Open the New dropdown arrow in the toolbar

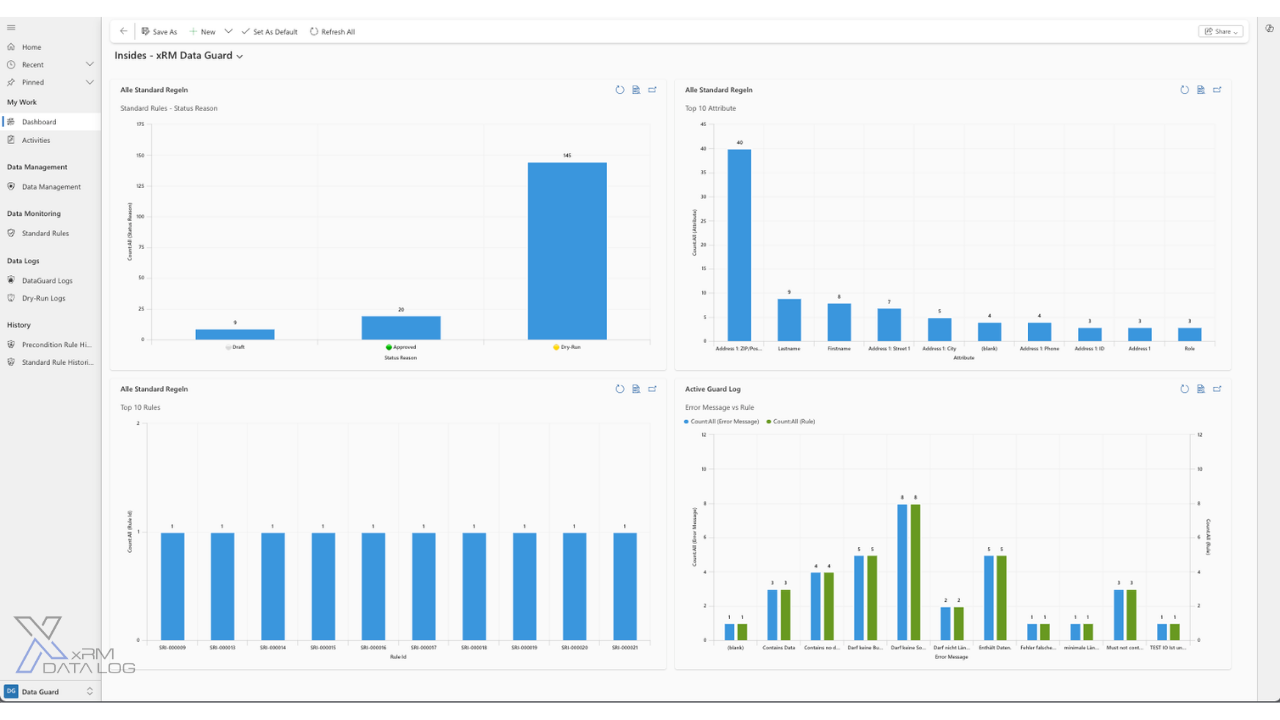click(x=229, y=32)
